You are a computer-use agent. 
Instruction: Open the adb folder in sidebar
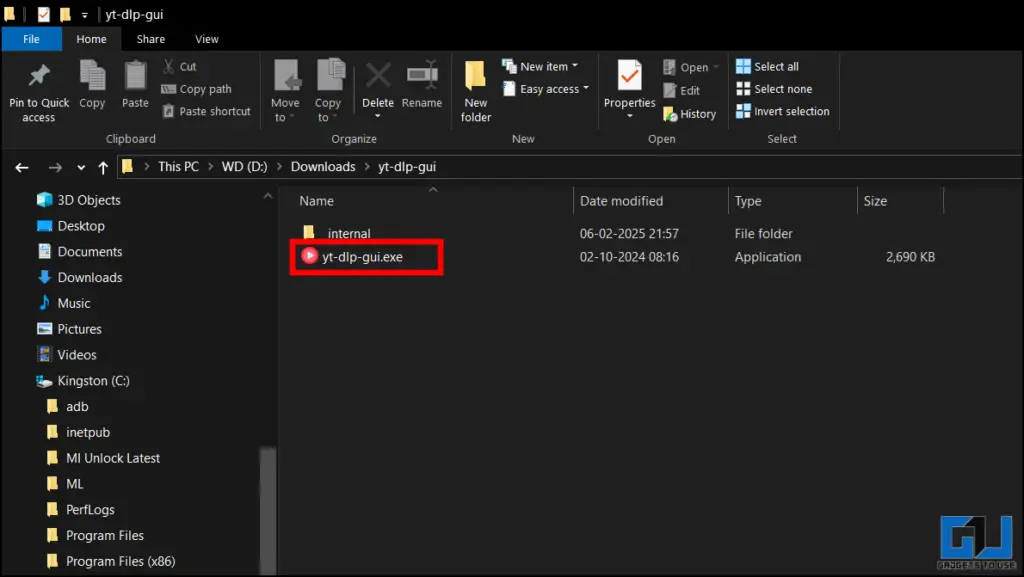67,407
